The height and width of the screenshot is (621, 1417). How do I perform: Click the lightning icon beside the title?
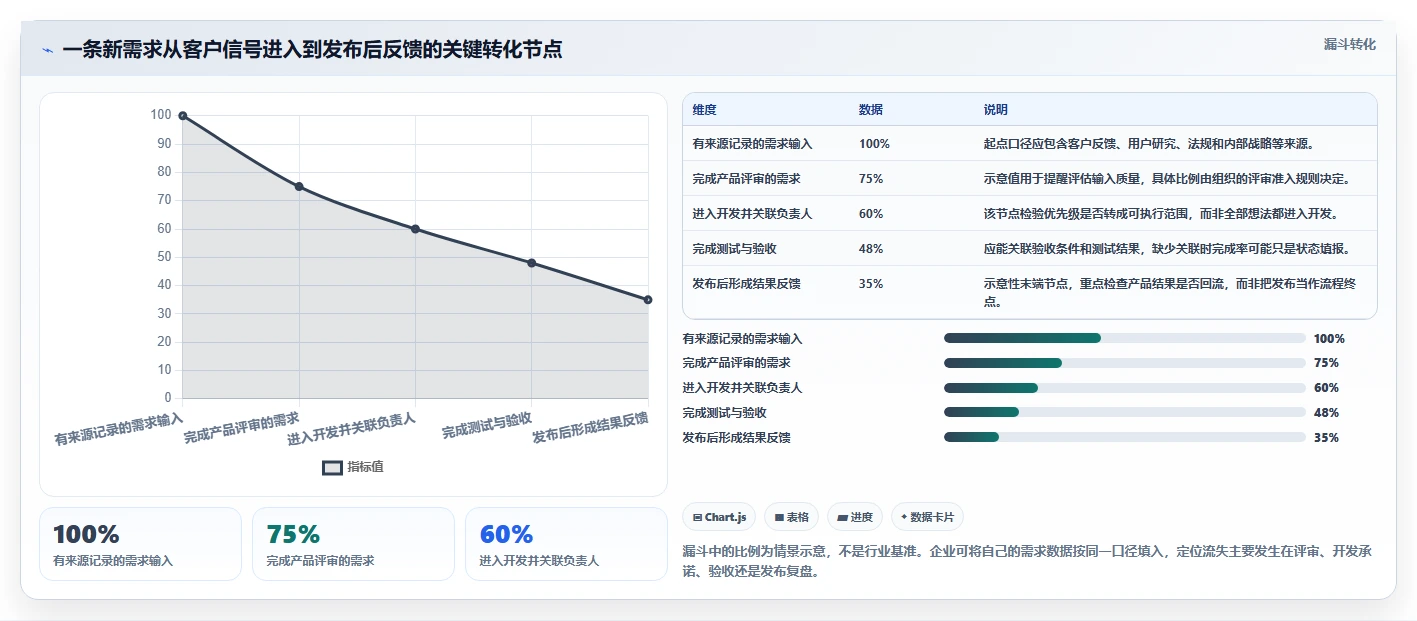(x=48, y=50)
